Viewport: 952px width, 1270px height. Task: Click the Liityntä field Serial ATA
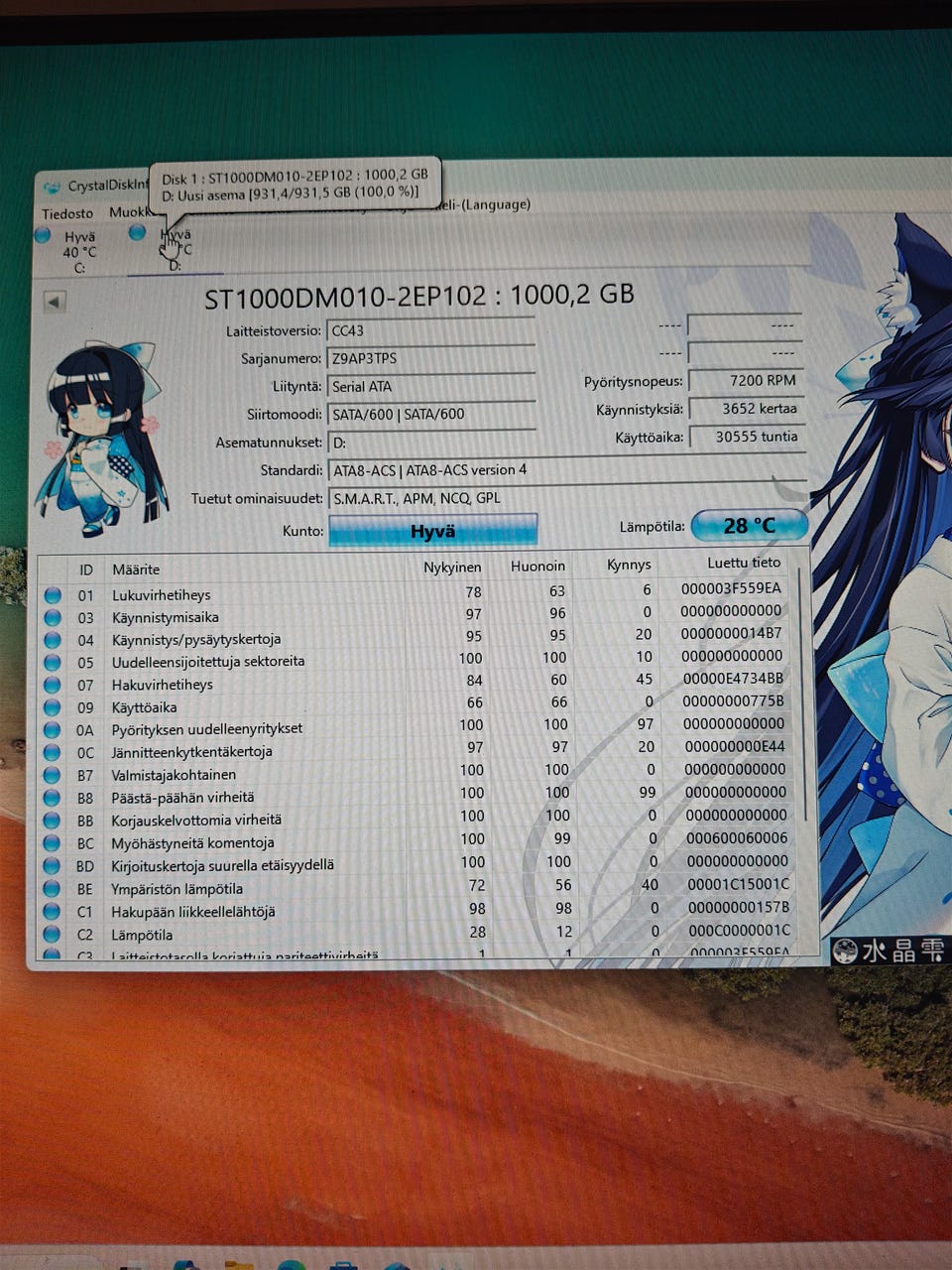point(430,386)
